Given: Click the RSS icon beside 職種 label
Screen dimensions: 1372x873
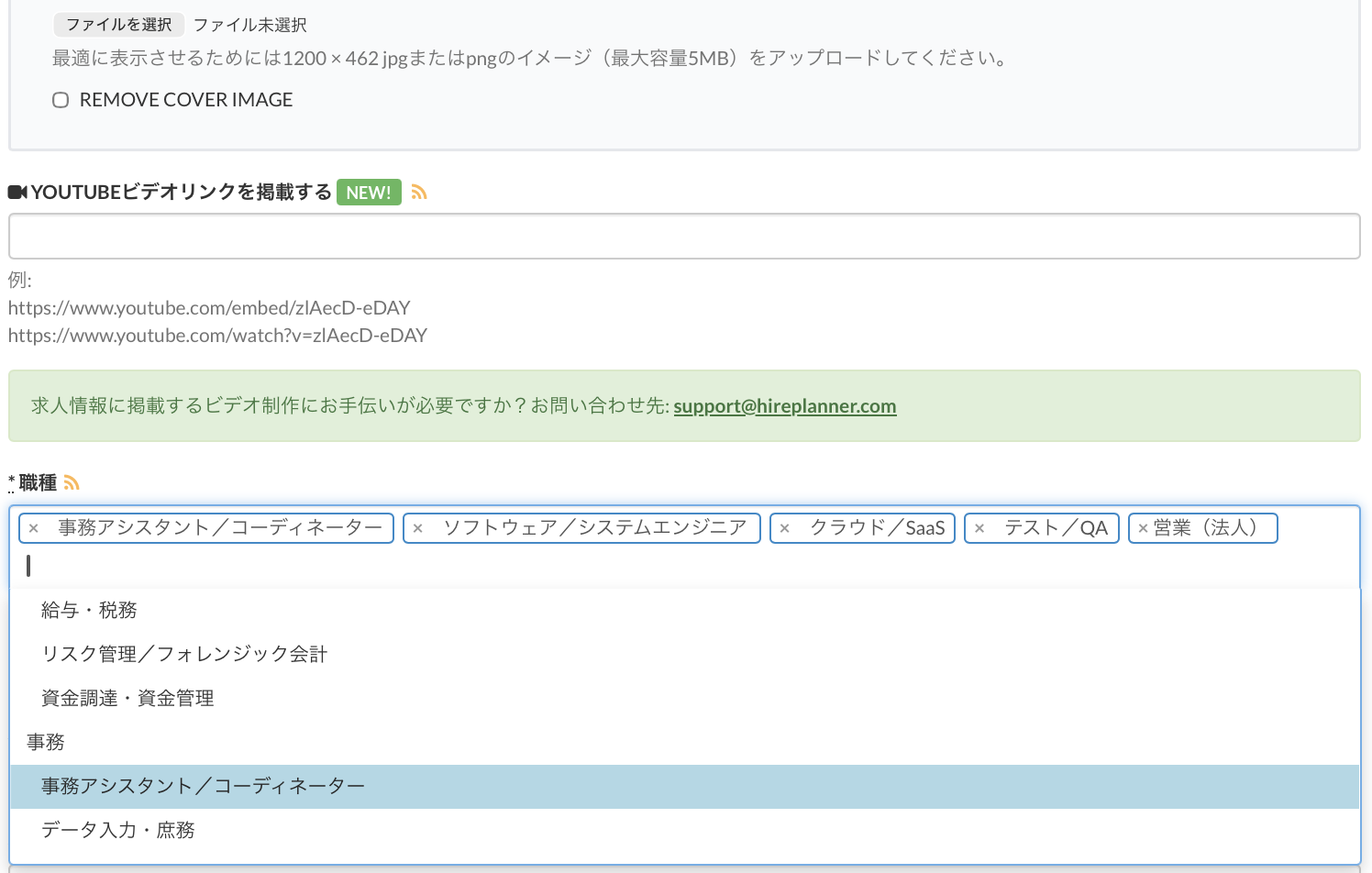Looking at the screenshot, I should 72,483.
